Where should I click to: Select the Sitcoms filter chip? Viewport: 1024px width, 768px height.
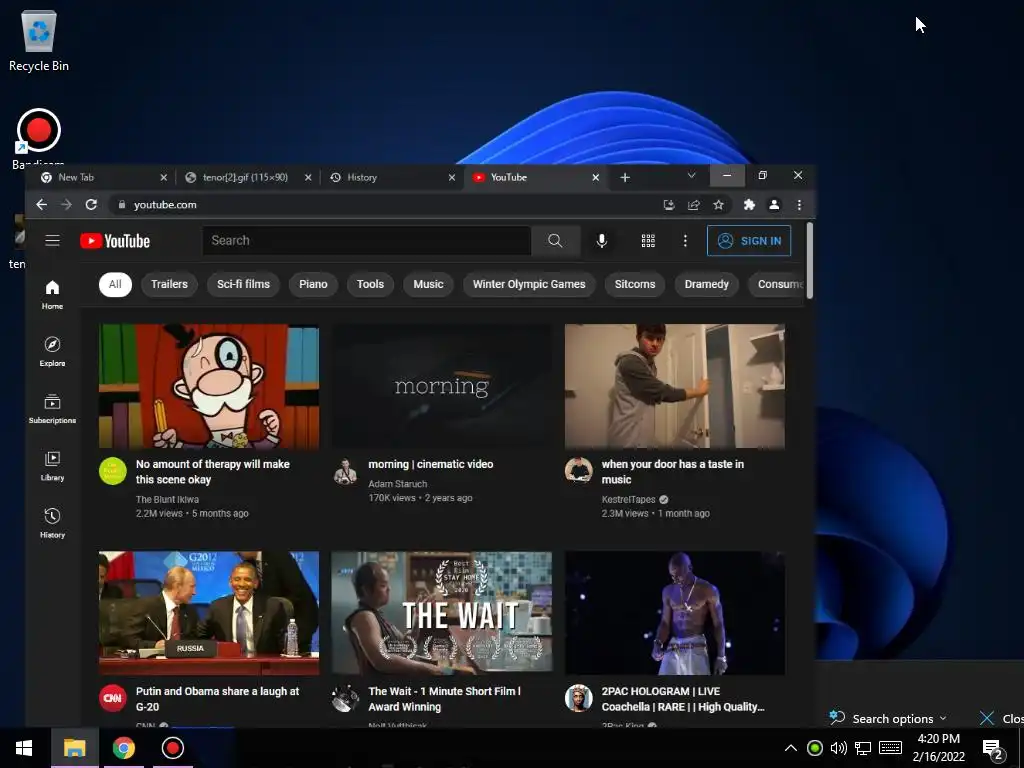point(635,284)
